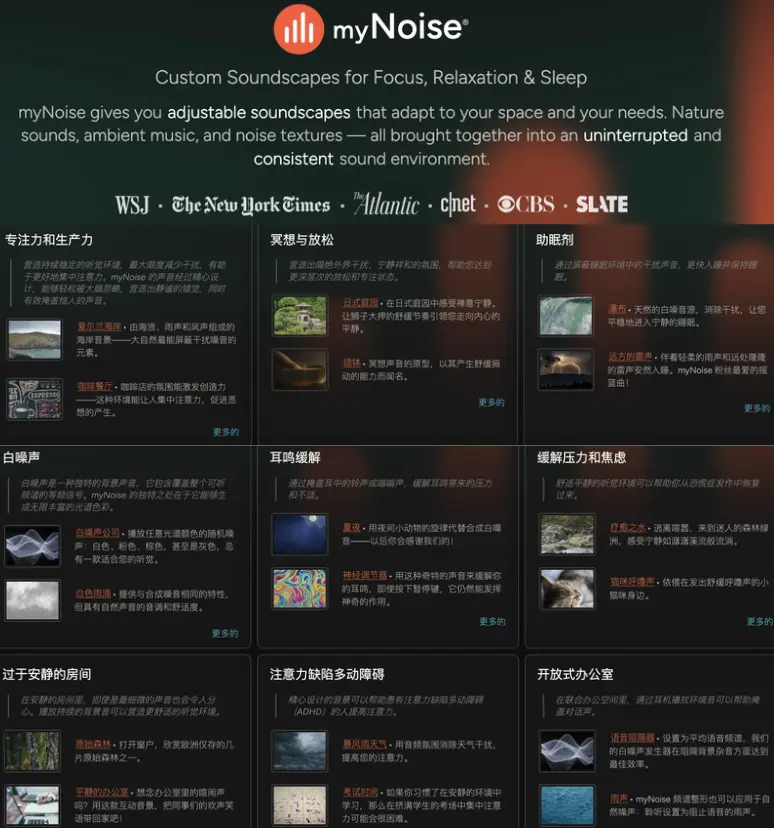Select the 开放式办公室 heading
The width and height of the screenshot is (774, 828).
575,674
